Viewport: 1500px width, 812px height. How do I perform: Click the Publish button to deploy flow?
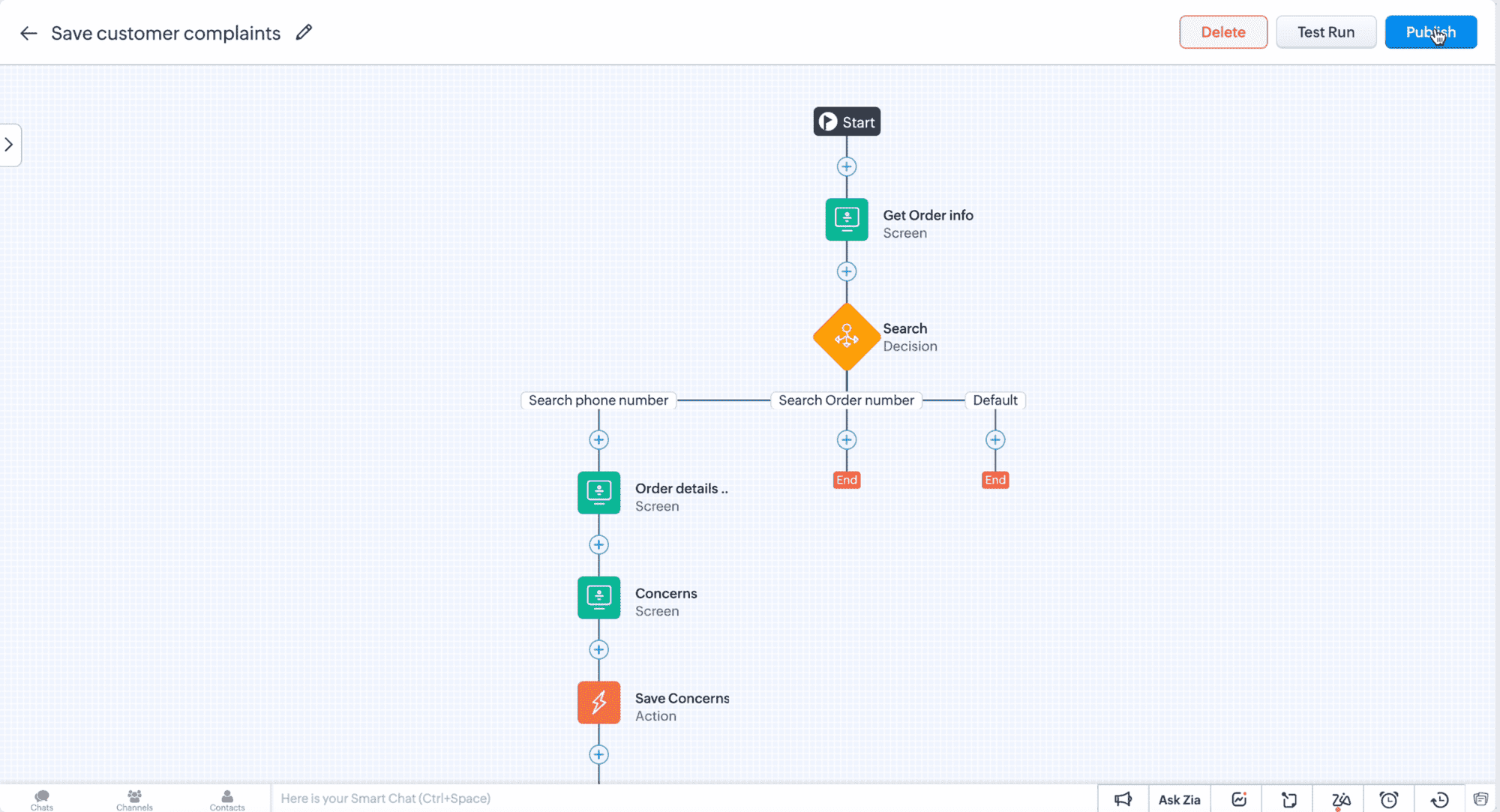pyautogui.click(x=1431, y=32)
